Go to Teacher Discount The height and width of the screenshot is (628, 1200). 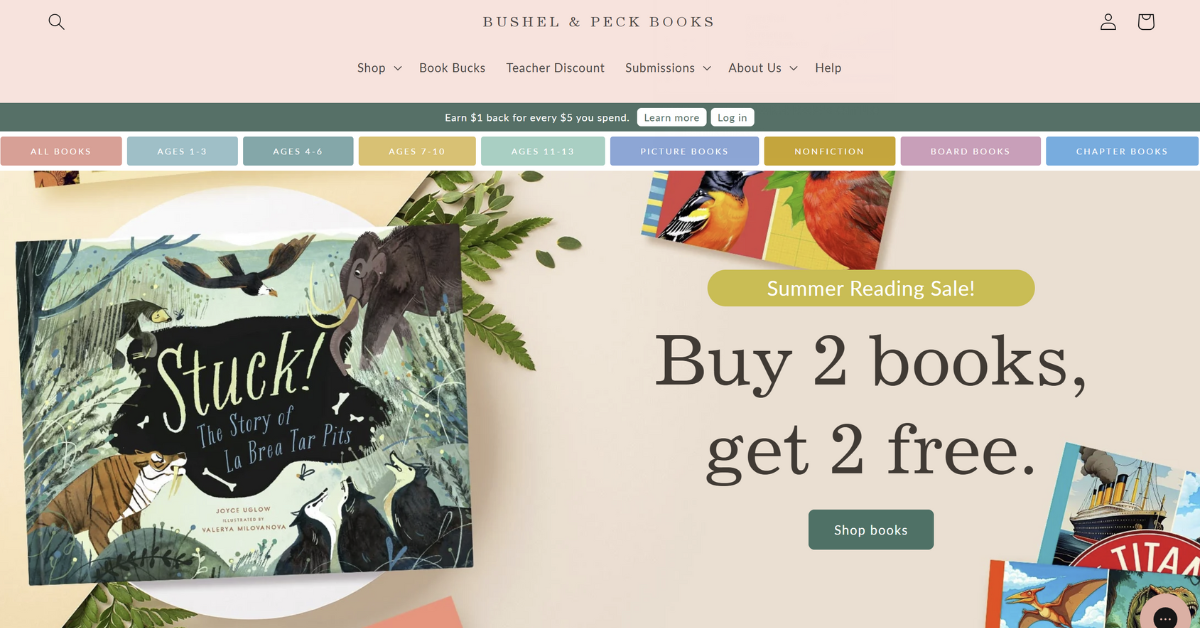click(x=555, y=68)
